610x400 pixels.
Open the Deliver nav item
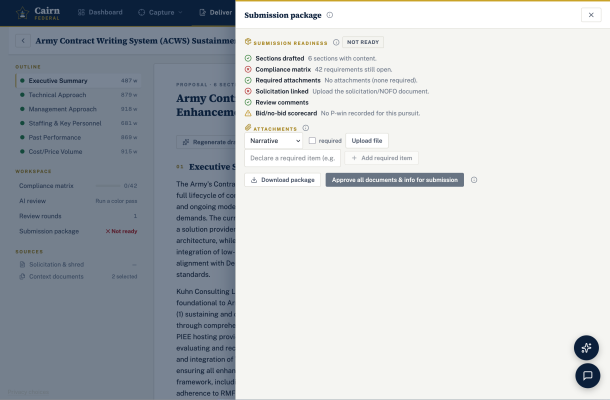pos(216,12)
